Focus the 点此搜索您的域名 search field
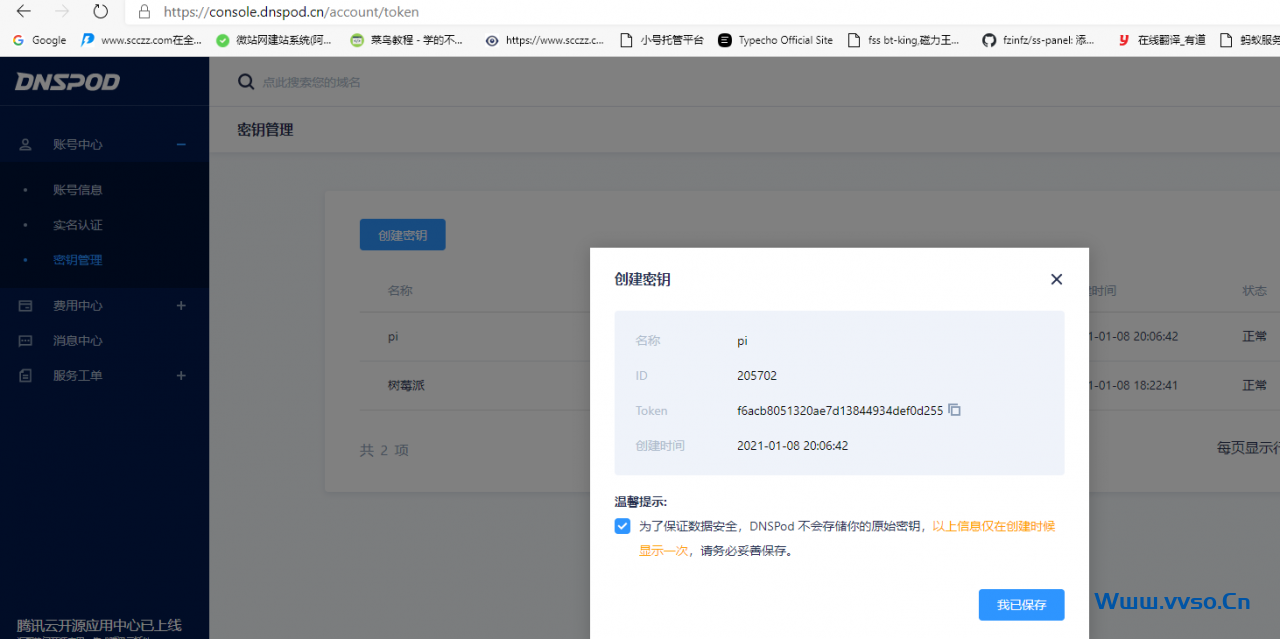The image size is (1280, 639). point(311,82)
